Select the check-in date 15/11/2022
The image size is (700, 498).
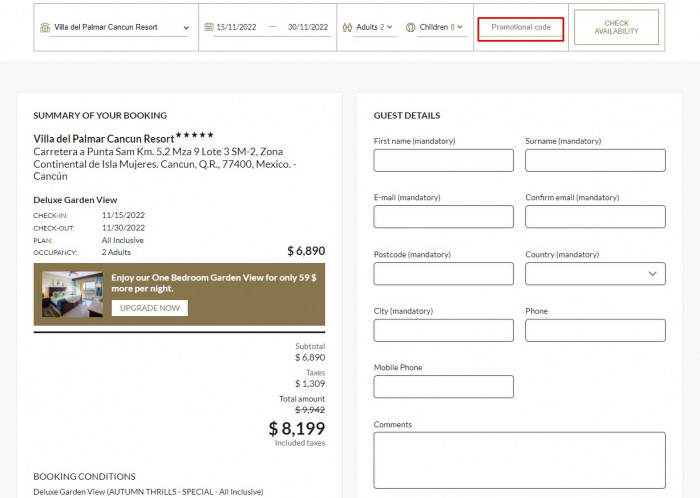(x=236, y=27)
